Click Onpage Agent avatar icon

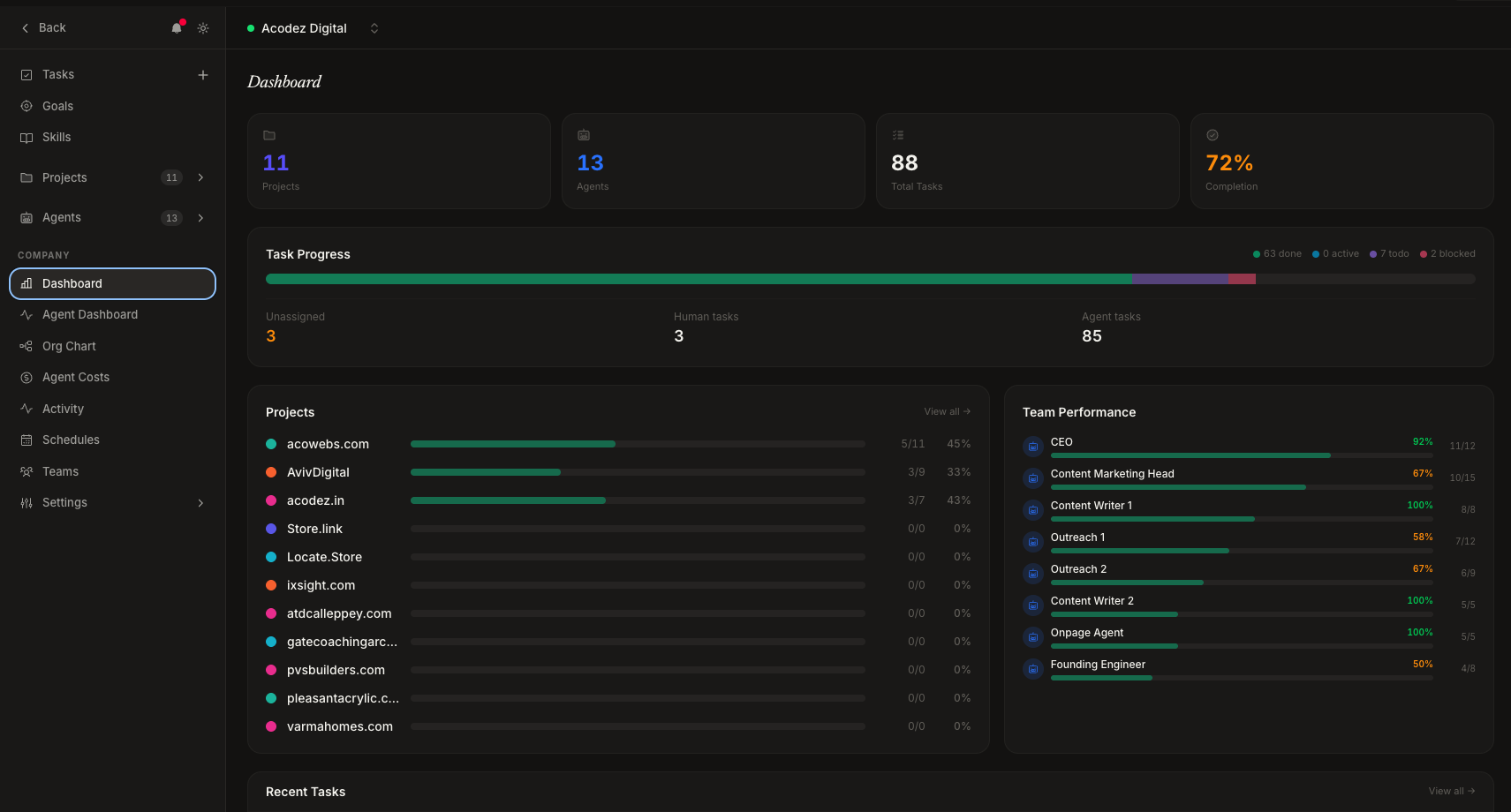click(1032, 637)
